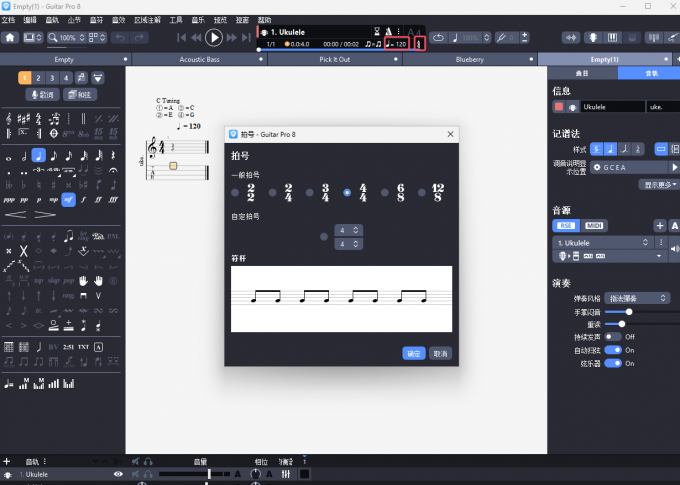Screen dimensions: 680x485
Task: Click the 确定 button in the dialog
Action: pos(413,353)
